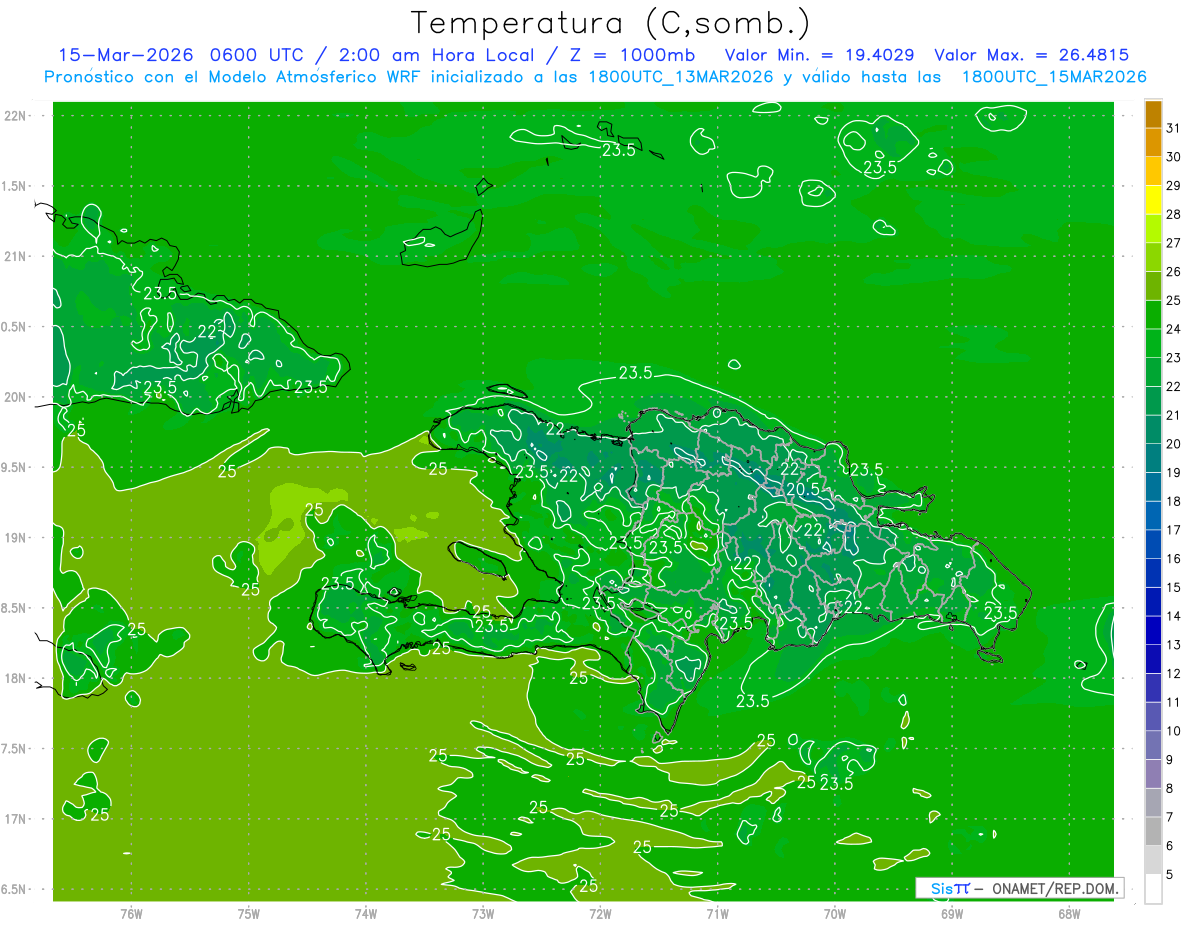Click the '68W' longitude axis label
This screenshot has height=927, width=1200.
point(1069,913)
